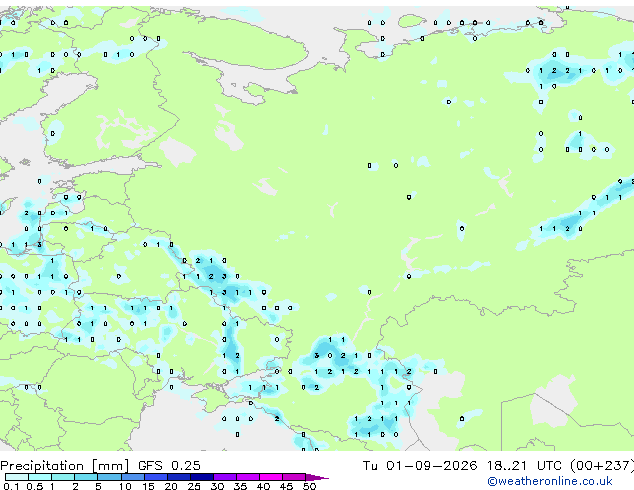Image resolution: width=634 pixels, height=490 pixels.
Task: Click the Precipitation [mm] title label
Action: coord(65,466)
